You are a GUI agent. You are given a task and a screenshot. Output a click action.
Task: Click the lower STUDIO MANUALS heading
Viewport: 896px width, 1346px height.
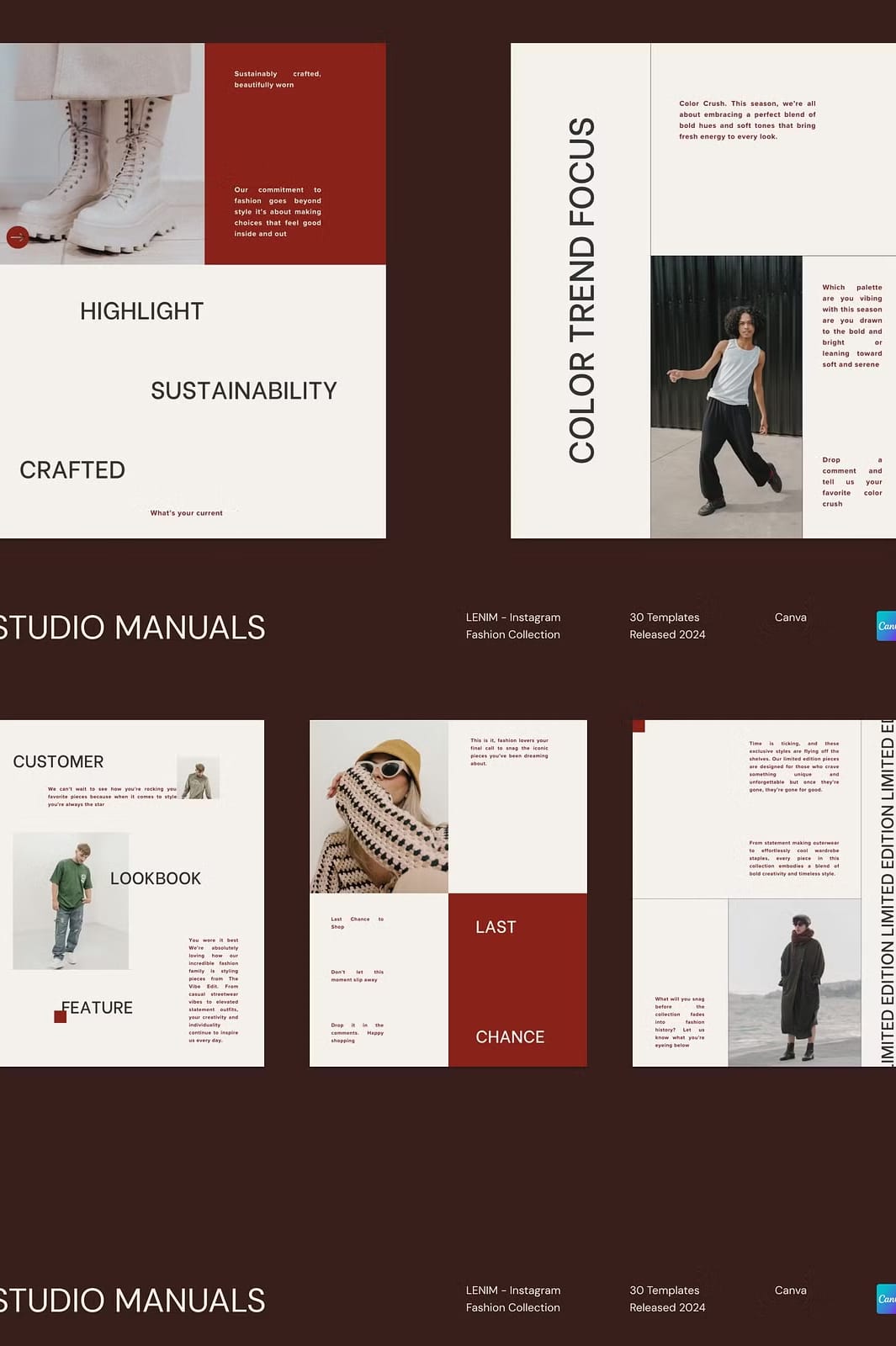(132, 1301)
